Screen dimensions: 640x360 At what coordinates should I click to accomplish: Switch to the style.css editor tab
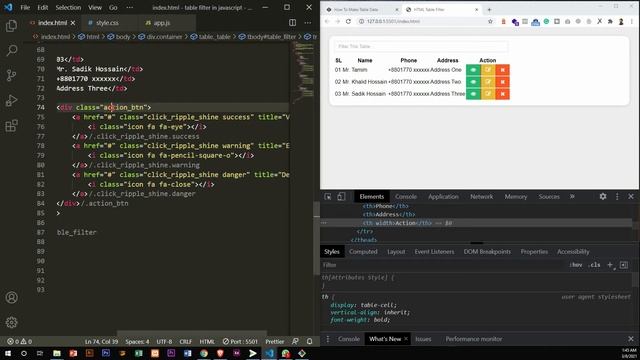point(107,23)
